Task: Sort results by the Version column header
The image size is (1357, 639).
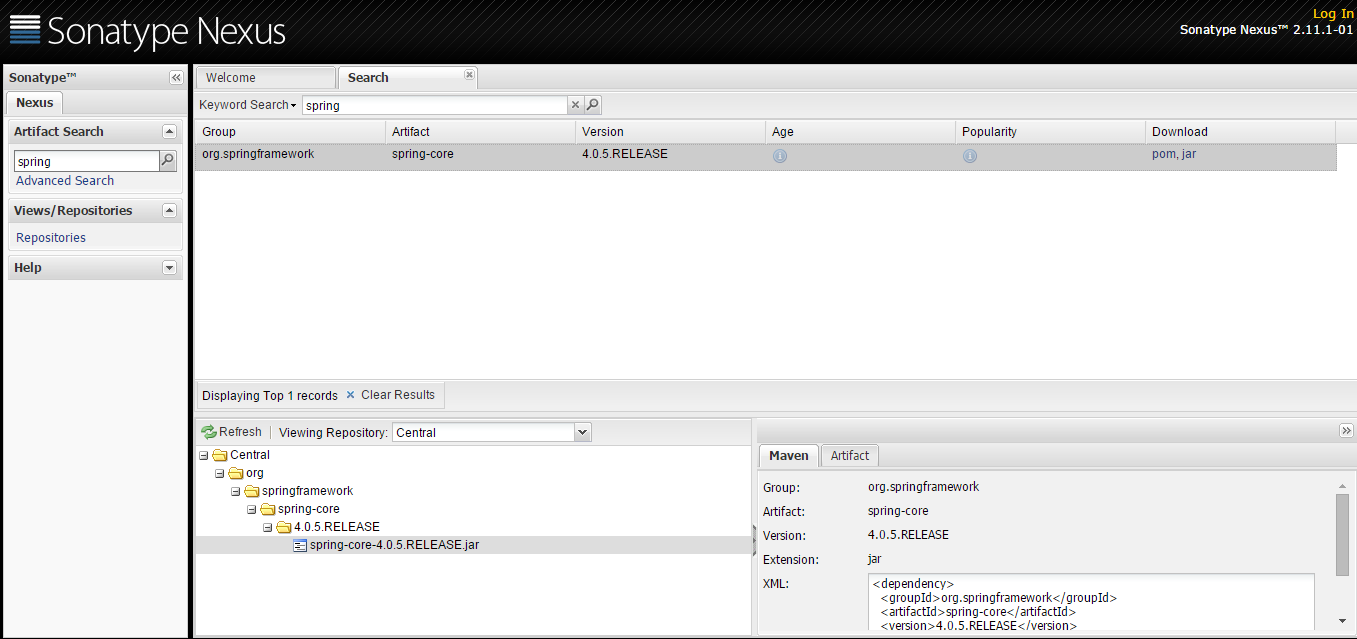Action: (670, 131)
